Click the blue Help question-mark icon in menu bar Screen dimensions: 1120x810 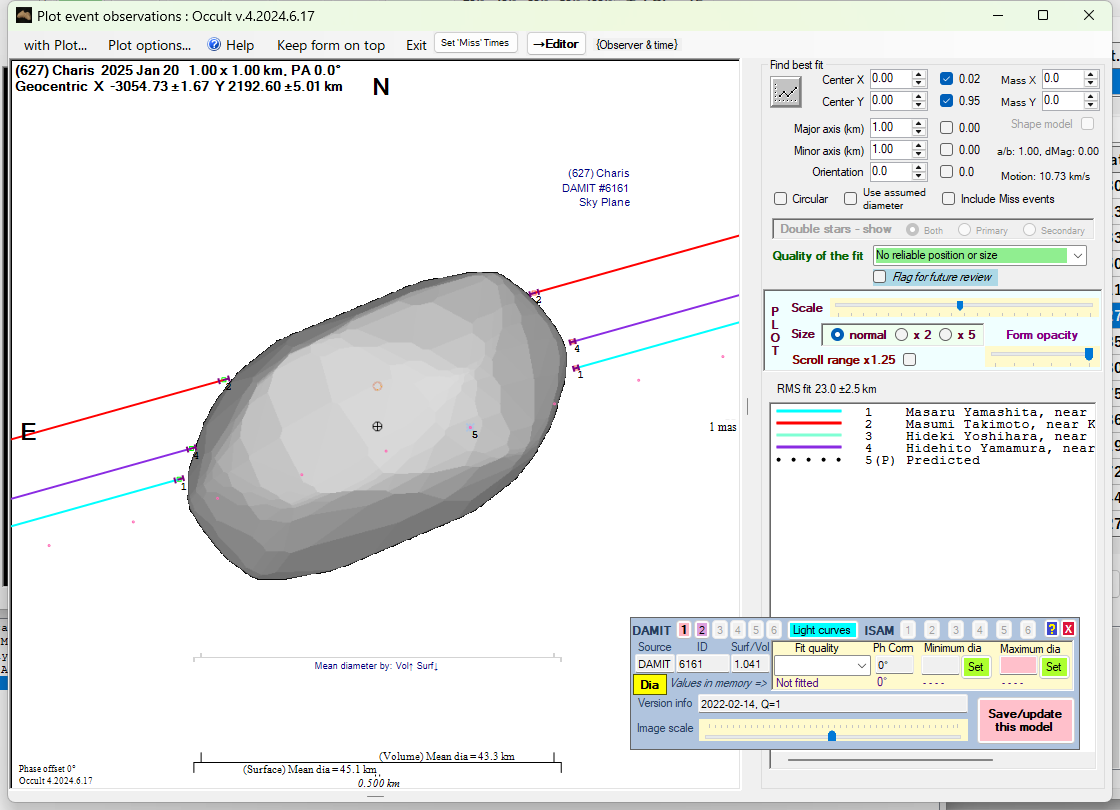click(x=214, y=45)
